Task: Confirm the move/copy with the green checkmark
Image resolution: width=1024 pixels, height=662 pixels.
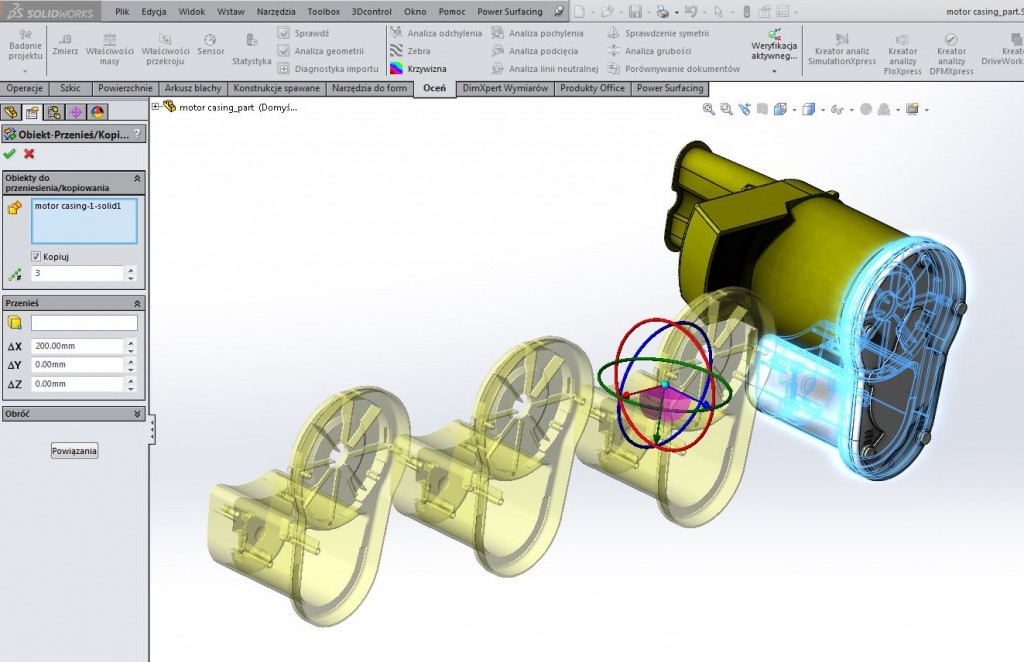Action: [x=10, y=153]
